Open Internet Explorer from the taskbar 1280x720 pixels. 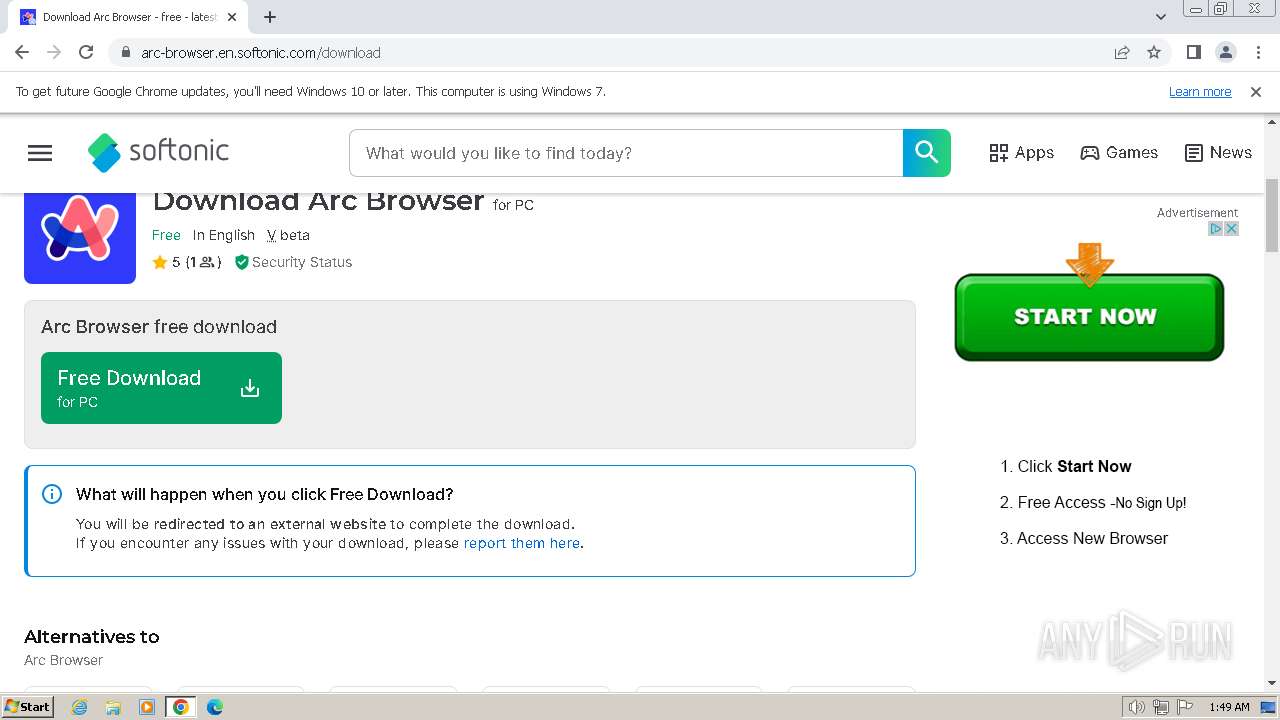[x=79, y=707]
